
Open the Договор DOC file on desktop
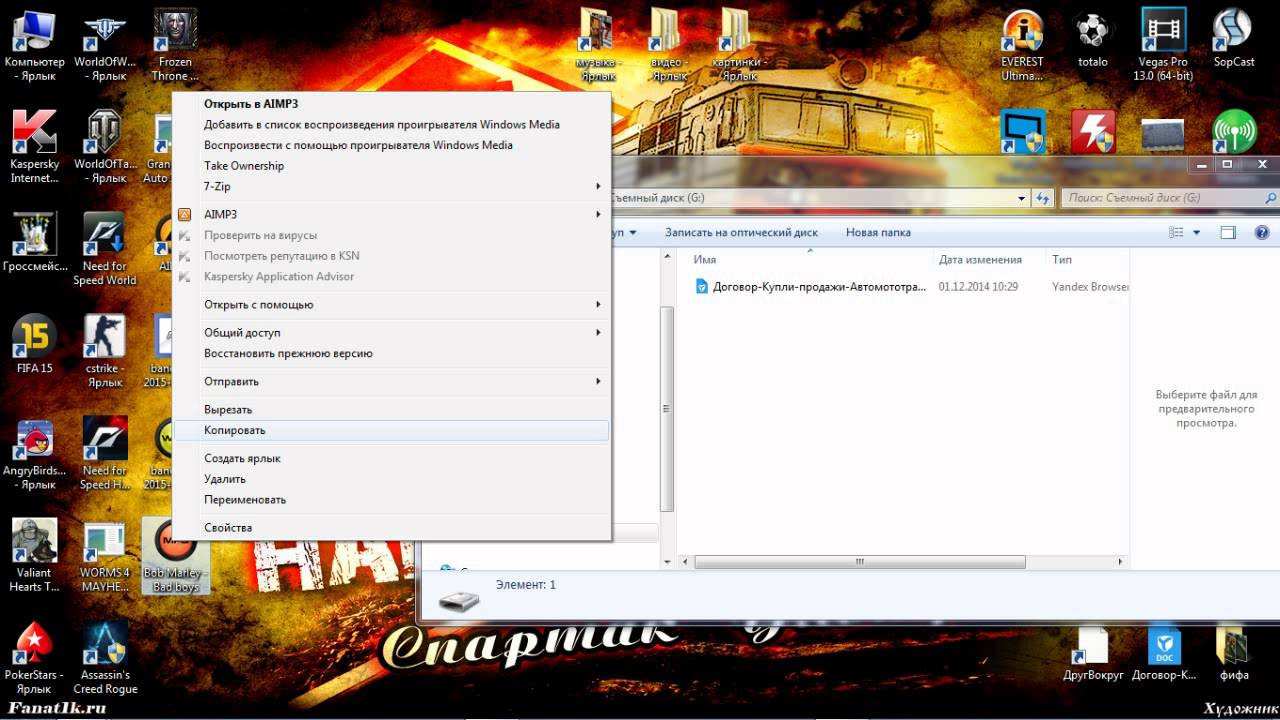(x=1164, y=655)
